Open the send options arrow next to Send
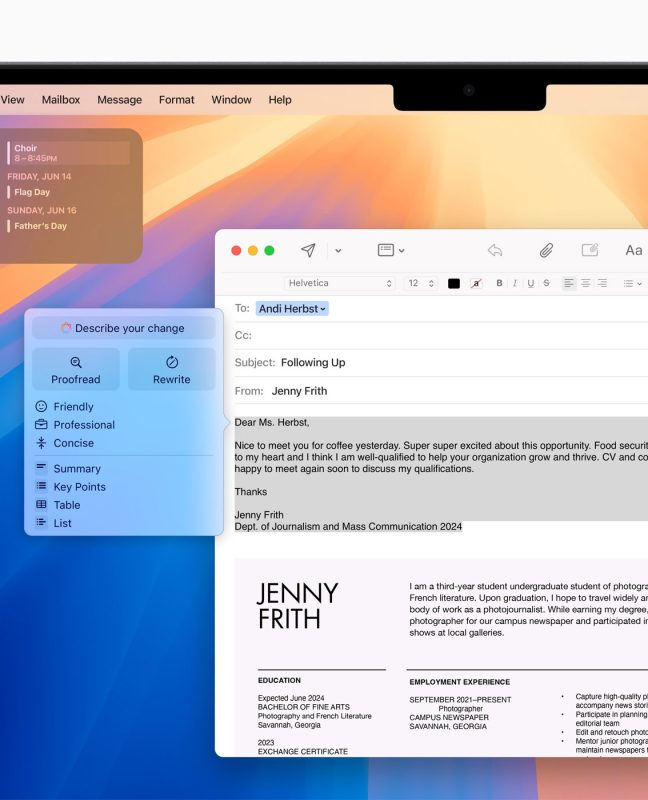 coord(338,251)
